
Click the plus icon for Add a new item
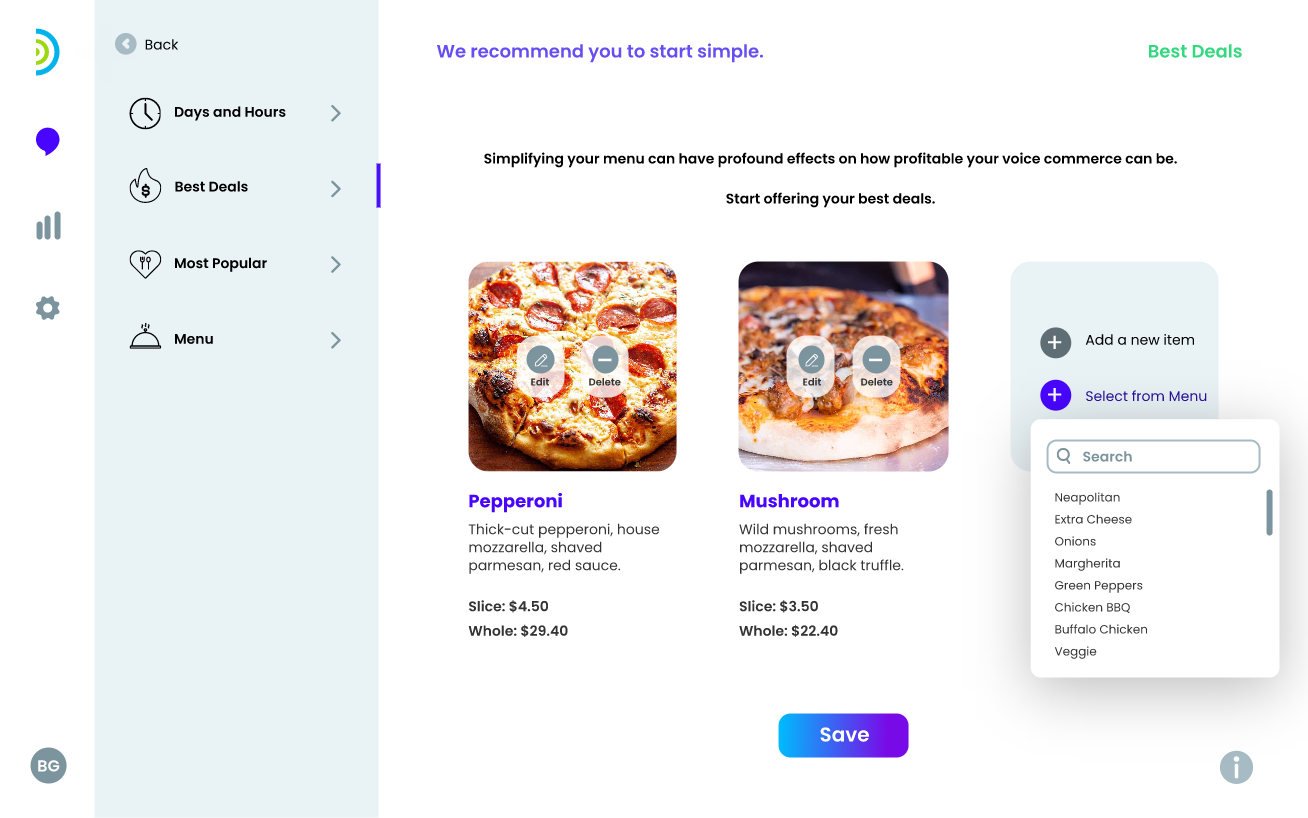click(1055, 342)
